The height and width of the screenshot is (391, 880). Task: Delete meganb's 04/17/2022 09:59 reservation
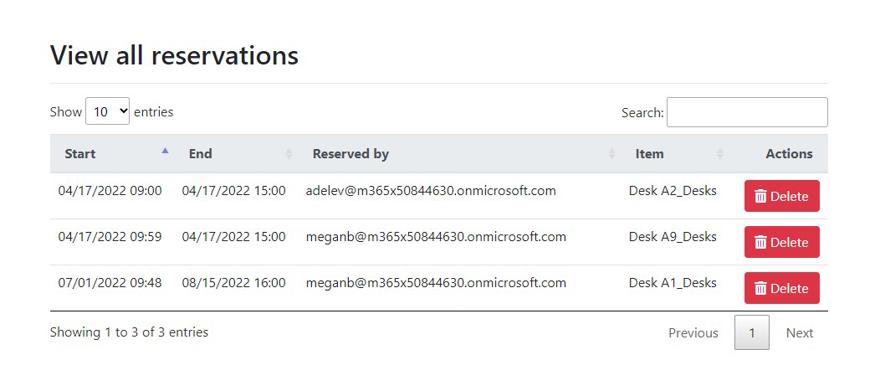point(782,242)
